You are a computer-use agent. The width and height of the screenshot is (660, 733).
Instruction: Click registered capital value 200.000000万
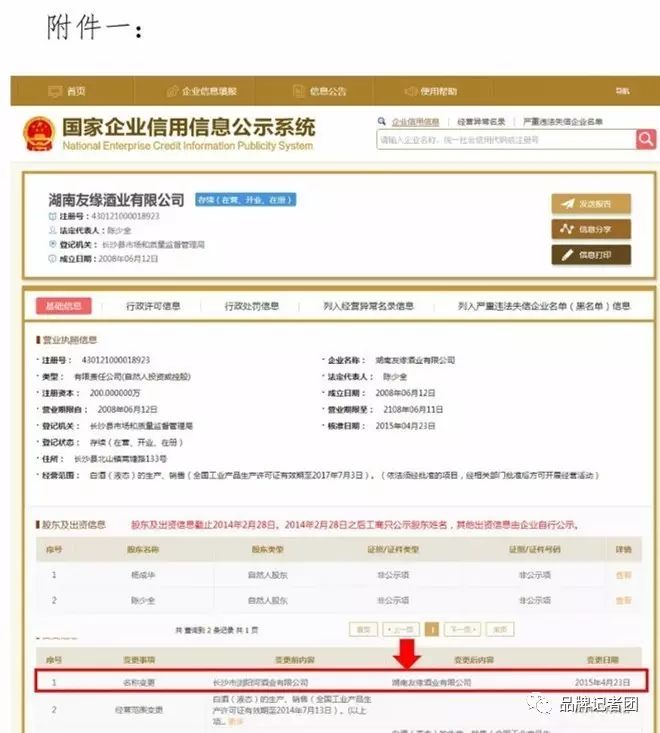coord(115,393)
